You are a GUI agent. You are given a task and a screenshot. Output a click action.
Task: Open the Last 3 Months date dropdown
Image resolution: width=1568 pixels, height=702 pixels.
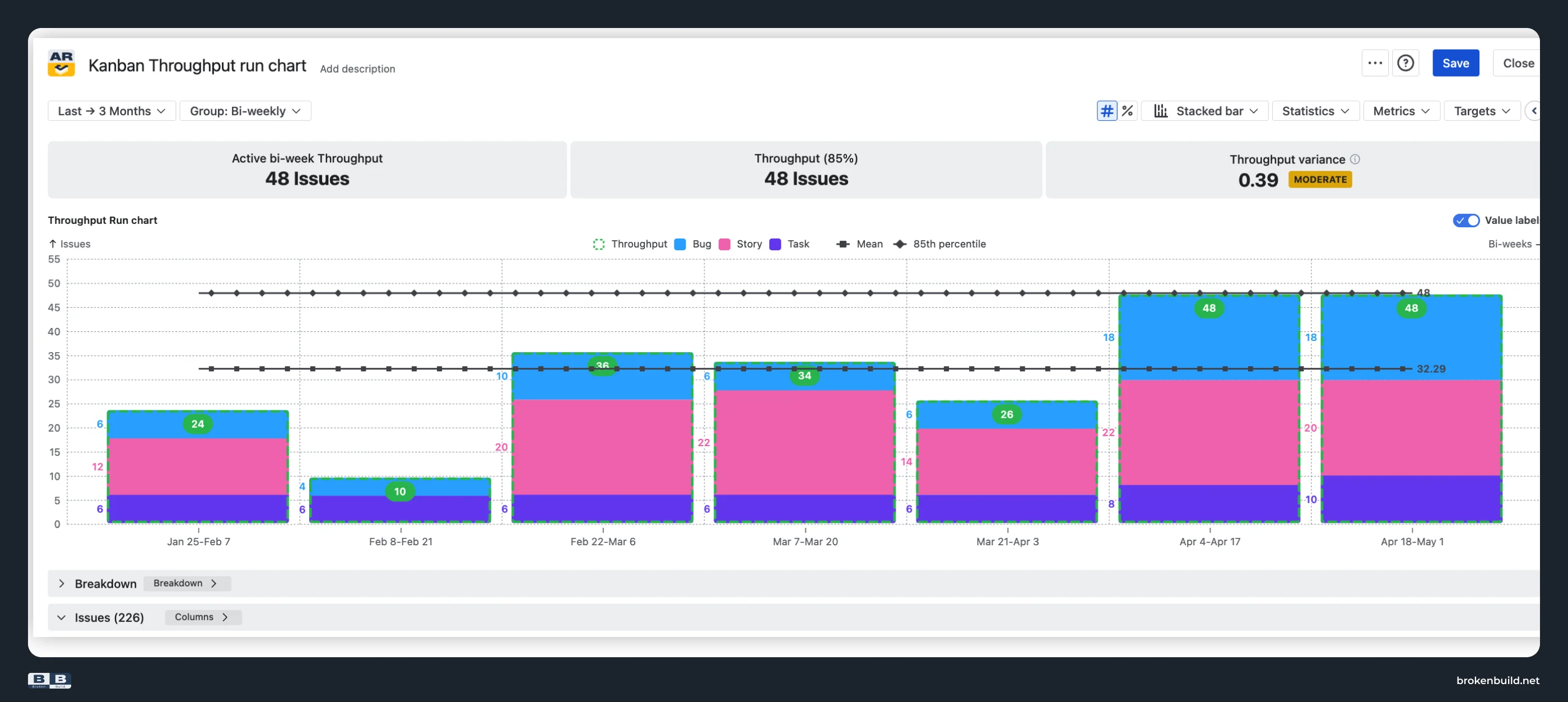click(x=111, y=111)
